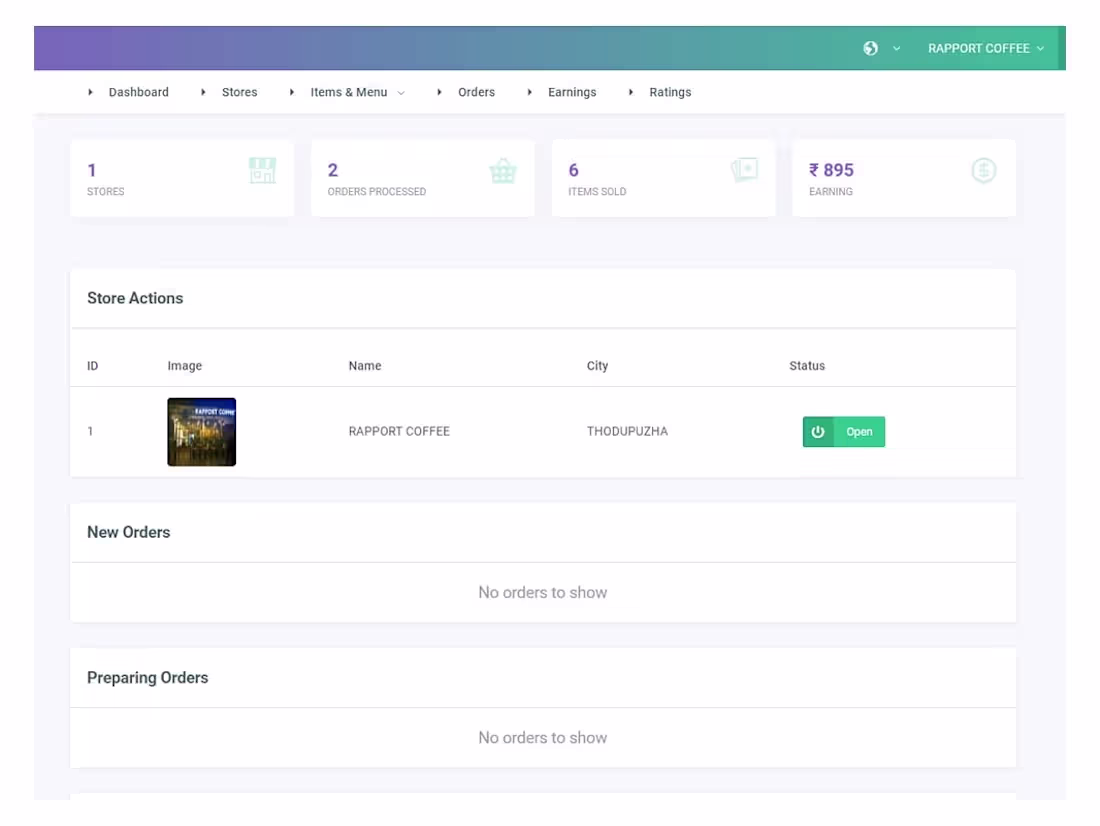Click the arrow beside Ratings
The height and width of the screenshot is (826, 1100).
tap(631, 92)
